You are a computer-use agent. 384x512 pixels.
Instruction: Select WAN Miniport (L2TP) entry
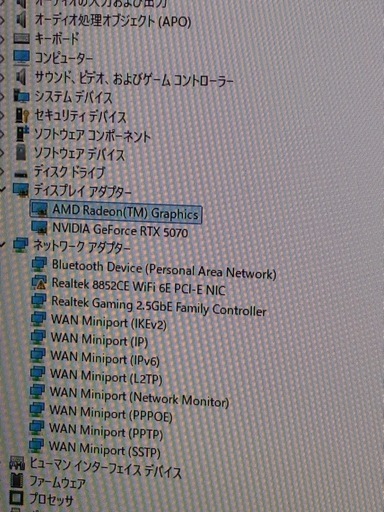[x=106, y=376]
